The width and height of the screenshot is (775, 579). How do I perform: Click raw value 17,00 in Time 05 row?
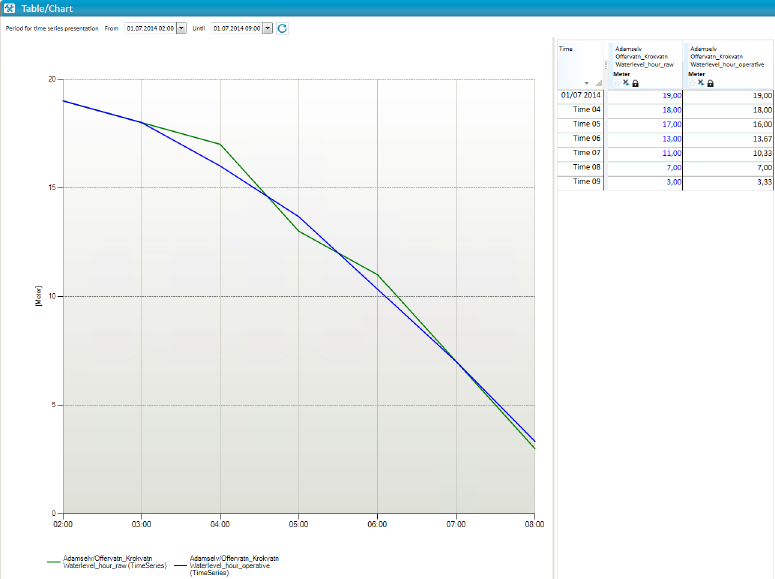[672, 124]
